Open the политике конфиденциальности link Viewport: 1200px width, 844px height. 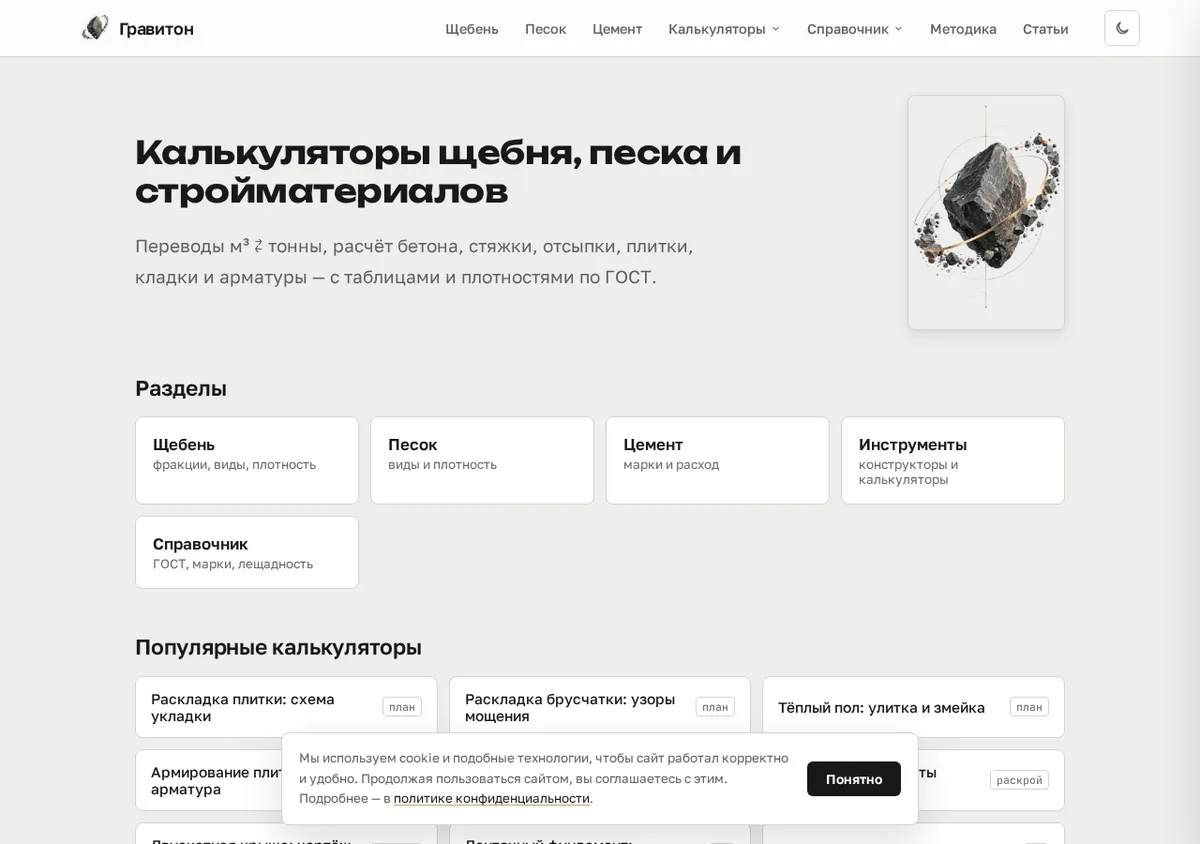[492, 798]
